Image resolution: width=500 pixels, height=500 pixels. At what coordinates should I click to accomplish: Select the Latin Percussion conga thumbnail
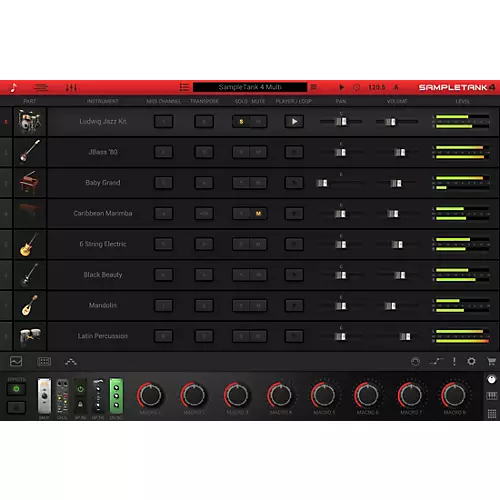coord(30,336)
